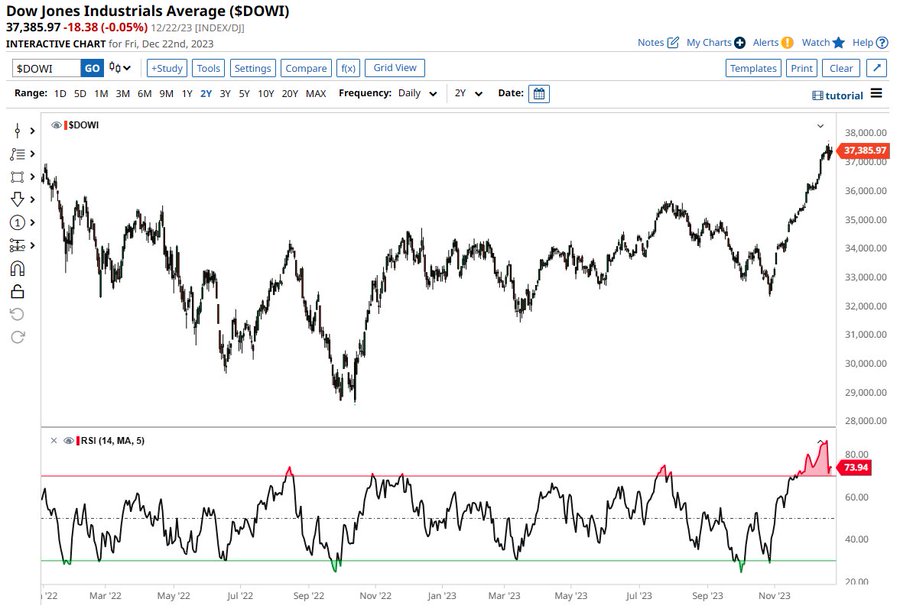This screenshot has width=900, height=612.
Task: Open the line drawing tools
Action: [17, 154]
